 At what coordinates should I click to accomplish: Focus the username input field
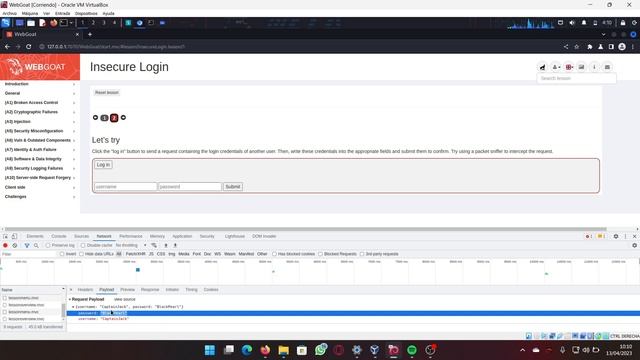tap(126, 187)
